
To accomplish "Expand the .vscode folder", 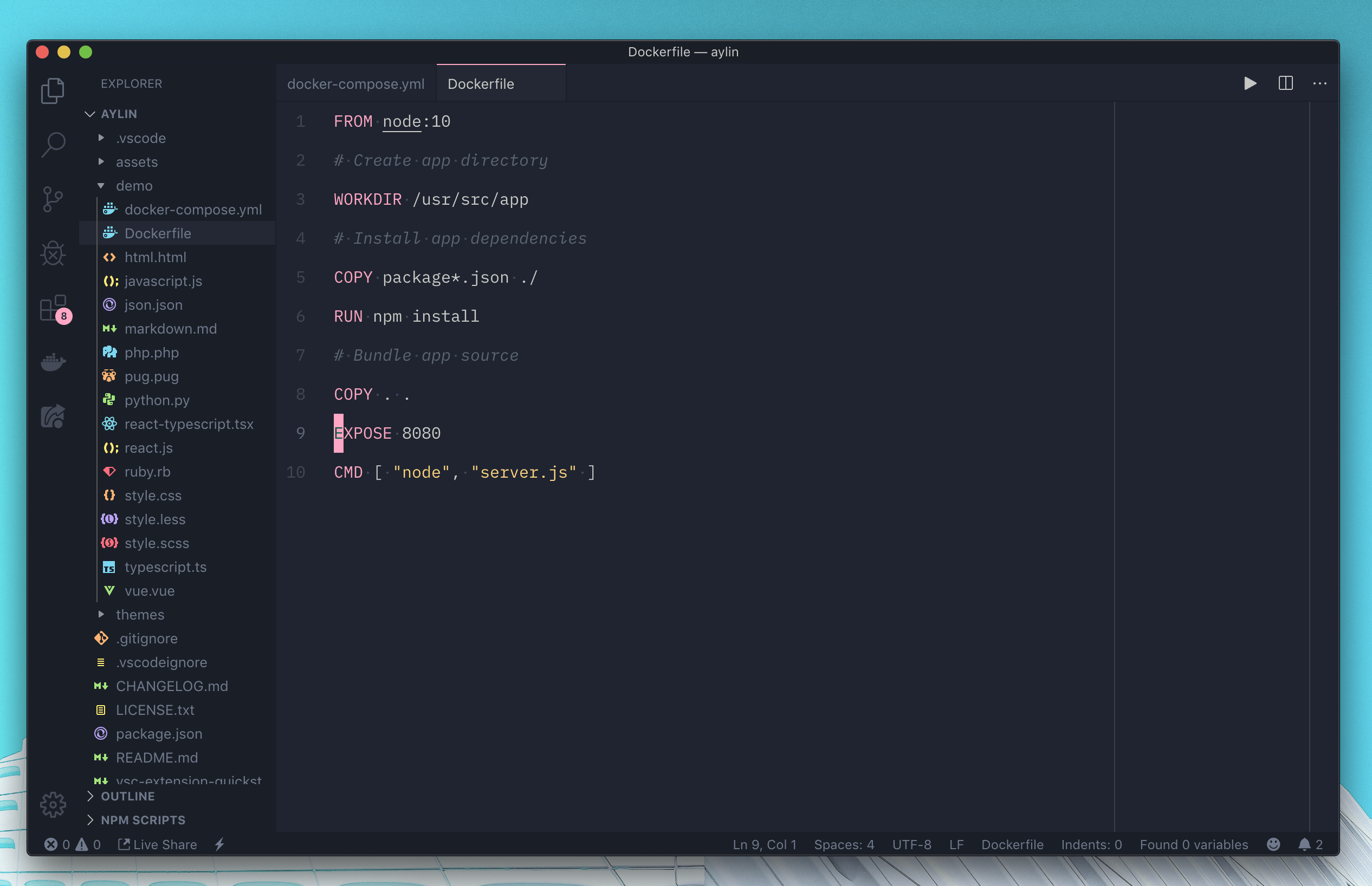I will coord(140,138).
